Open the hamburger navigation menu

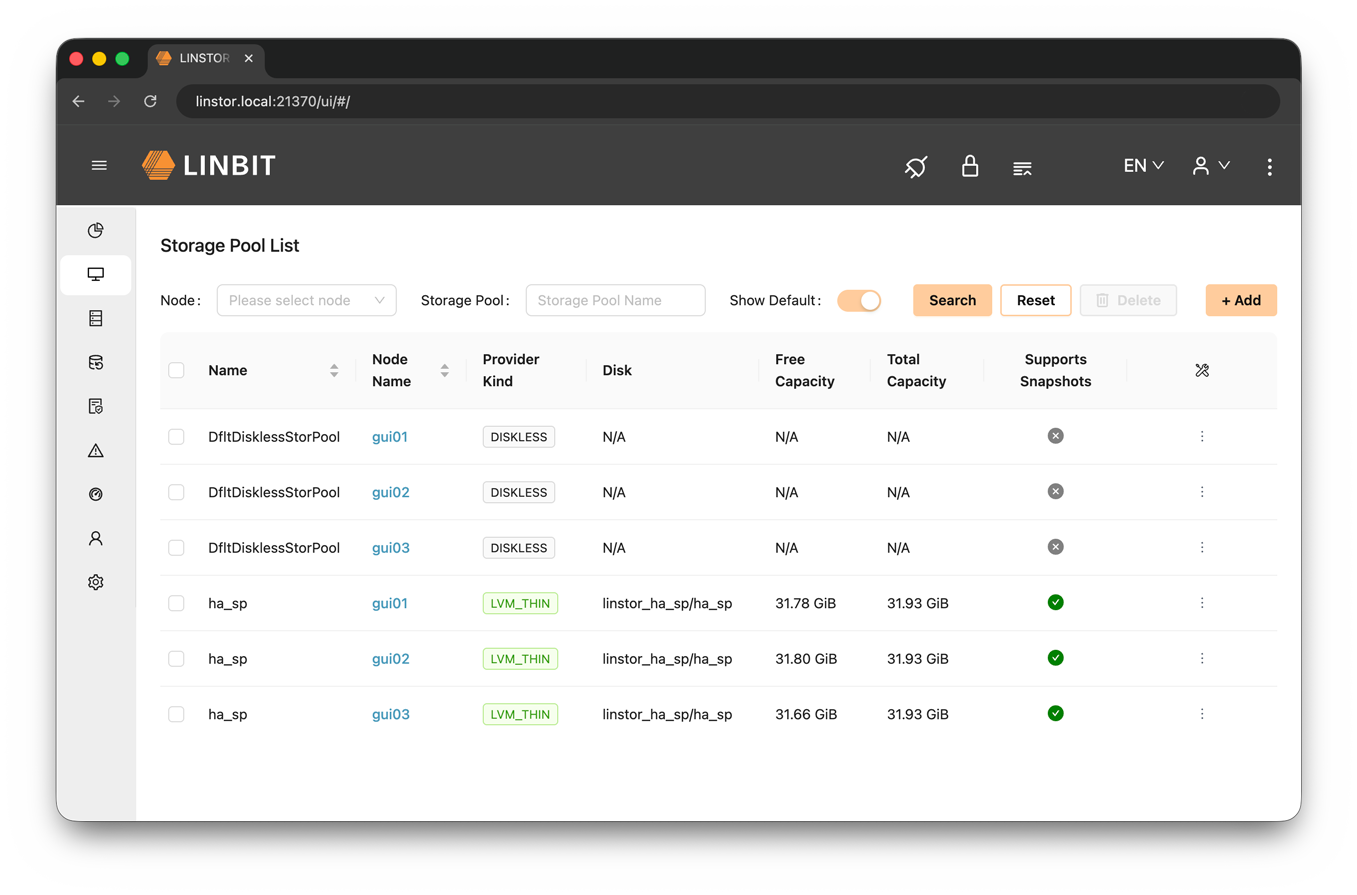click(99, 166)
